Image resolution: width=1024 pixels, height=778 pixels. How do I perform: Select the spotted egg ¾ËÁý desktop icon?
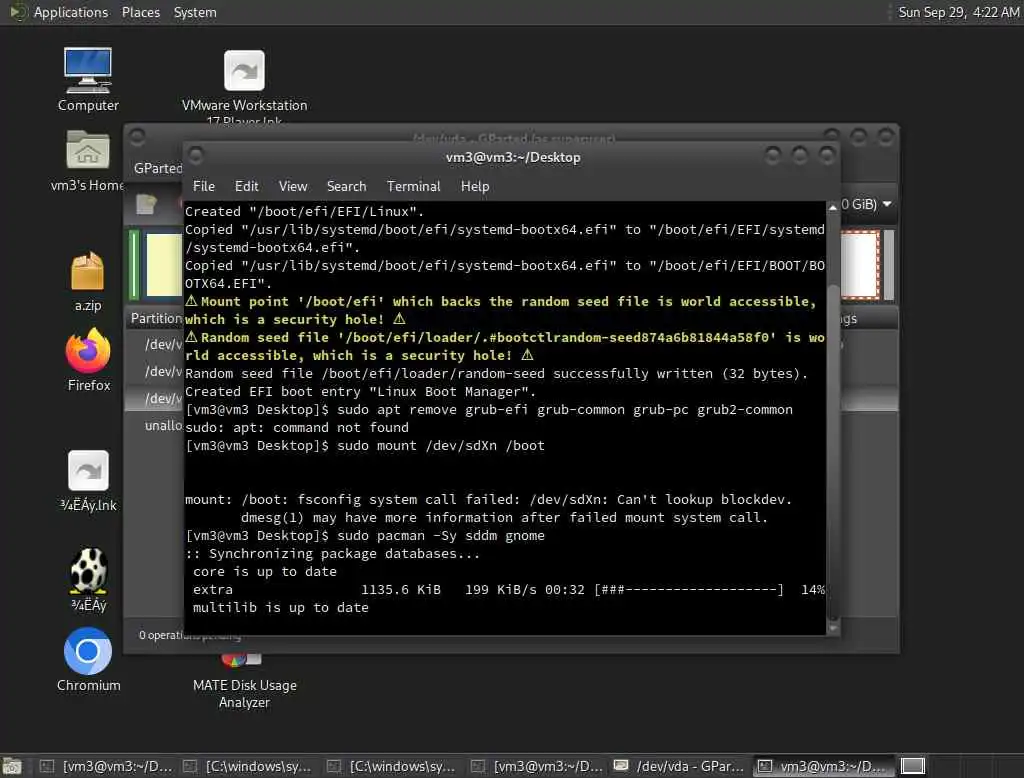coord(88,580)
